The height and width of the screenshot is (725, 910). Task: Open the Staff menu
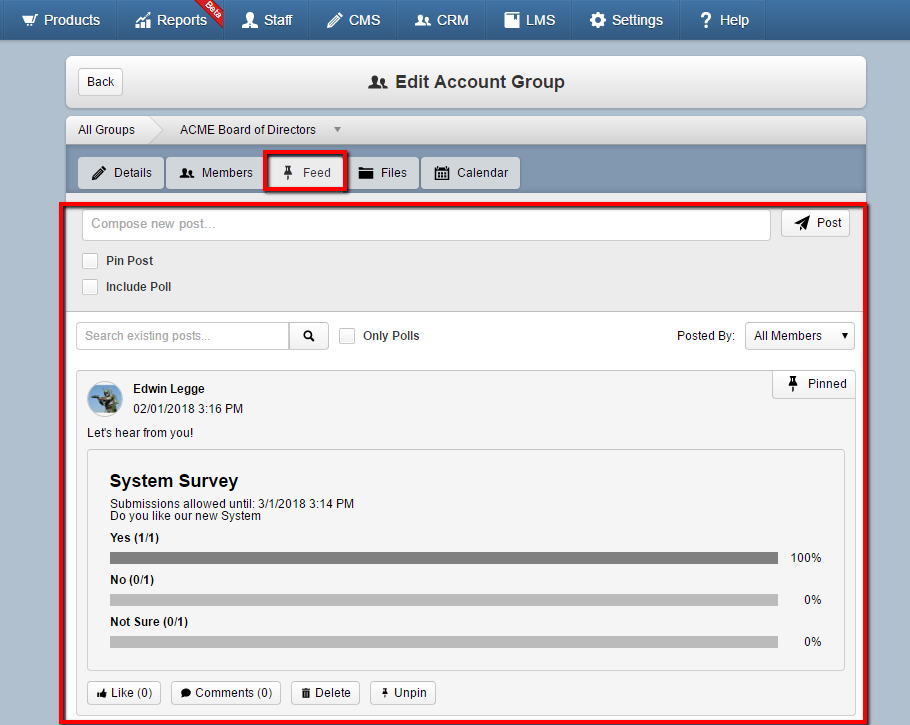[267, 20]
